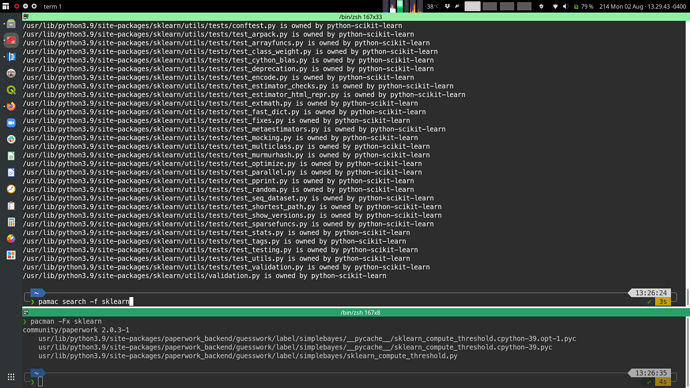Launch Firefox from the dock

[11, 106]
